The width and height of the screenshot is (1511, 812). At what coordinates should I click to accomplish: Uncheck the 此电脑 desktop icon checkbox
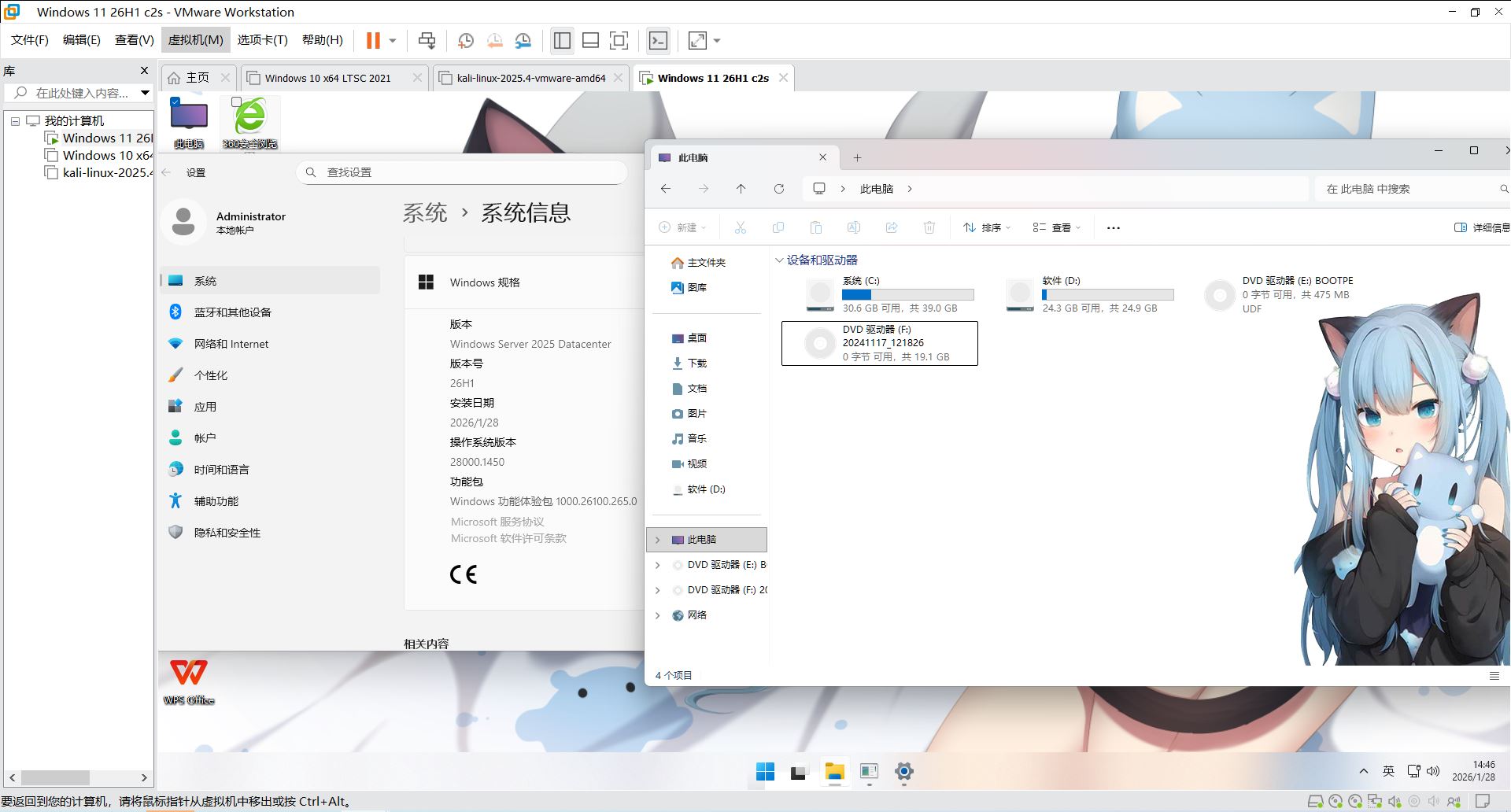pyautogui.click(x=175, y=101)
